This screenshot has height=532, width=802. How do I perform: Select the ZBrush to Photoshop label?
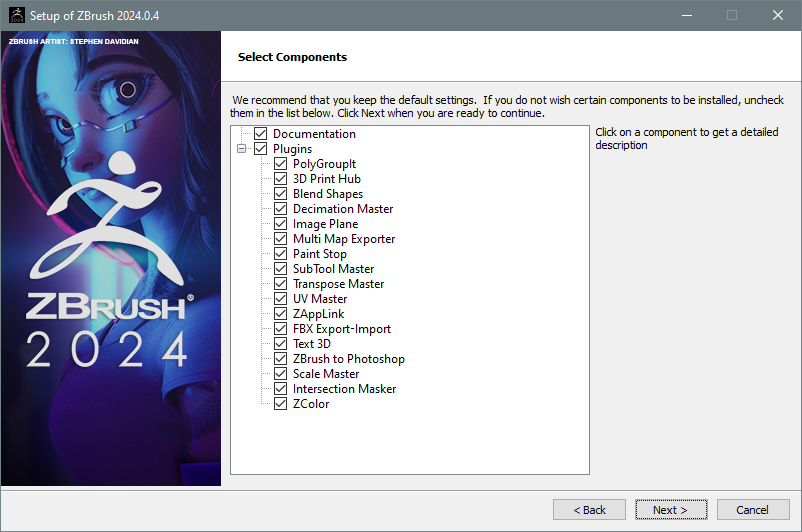pyautogui.click(x=348, y=359)
